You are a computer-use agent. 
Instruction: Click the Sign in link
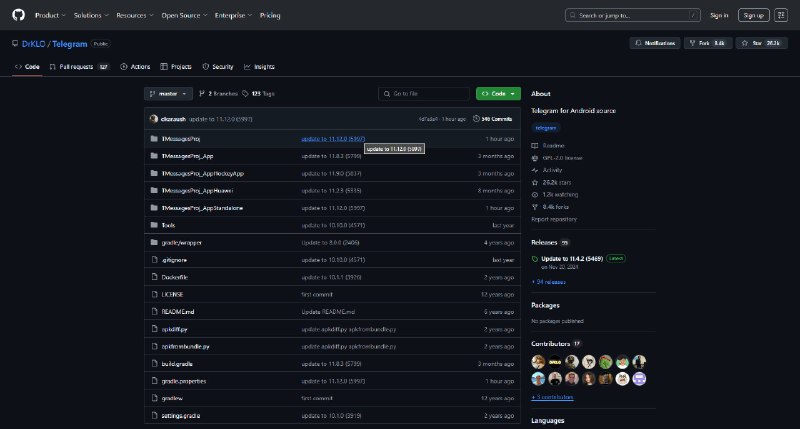[x=719, y=15]
